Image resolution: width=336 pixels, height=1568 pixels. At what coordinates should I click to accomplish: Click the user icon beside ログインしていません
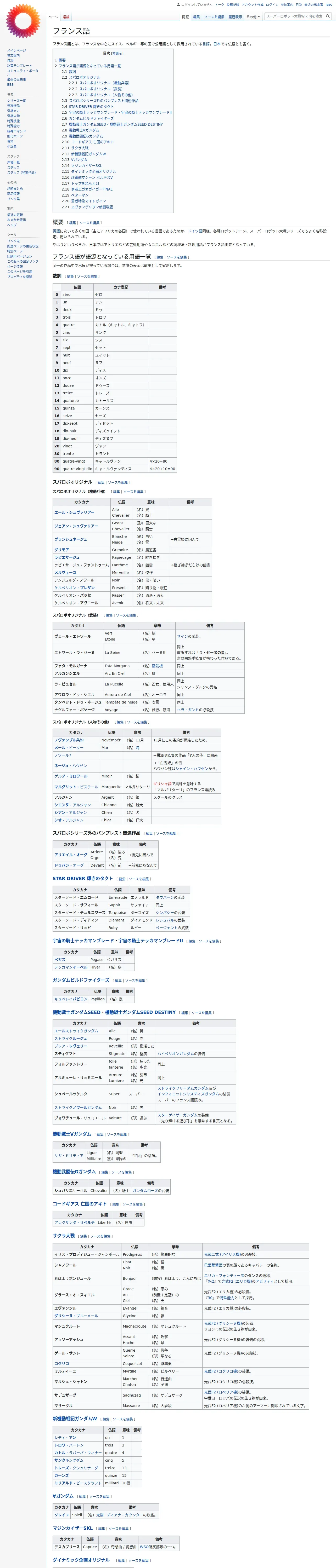(x=178, y=5)
